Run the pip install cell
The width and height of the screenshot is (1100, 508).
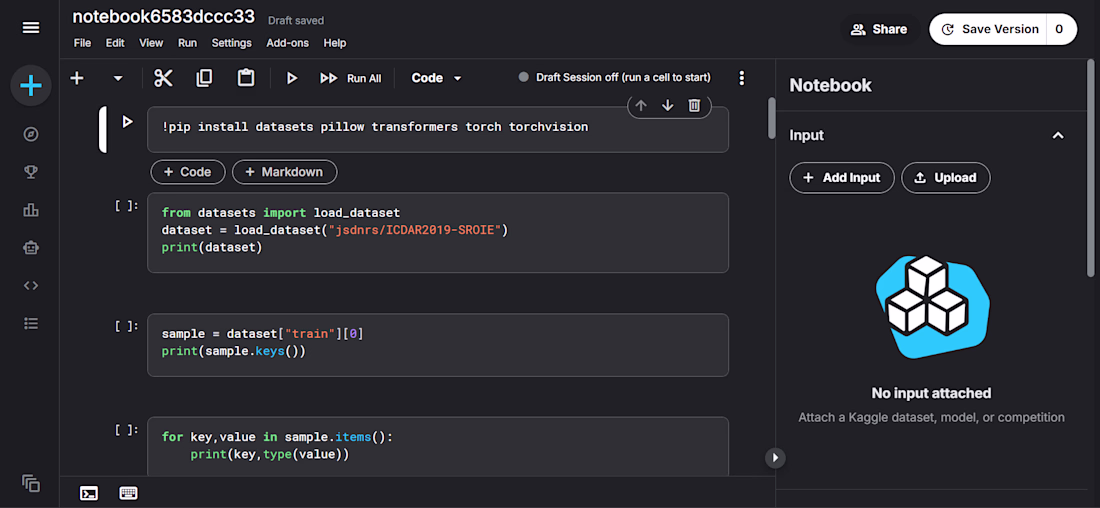(x=127, y=122)
